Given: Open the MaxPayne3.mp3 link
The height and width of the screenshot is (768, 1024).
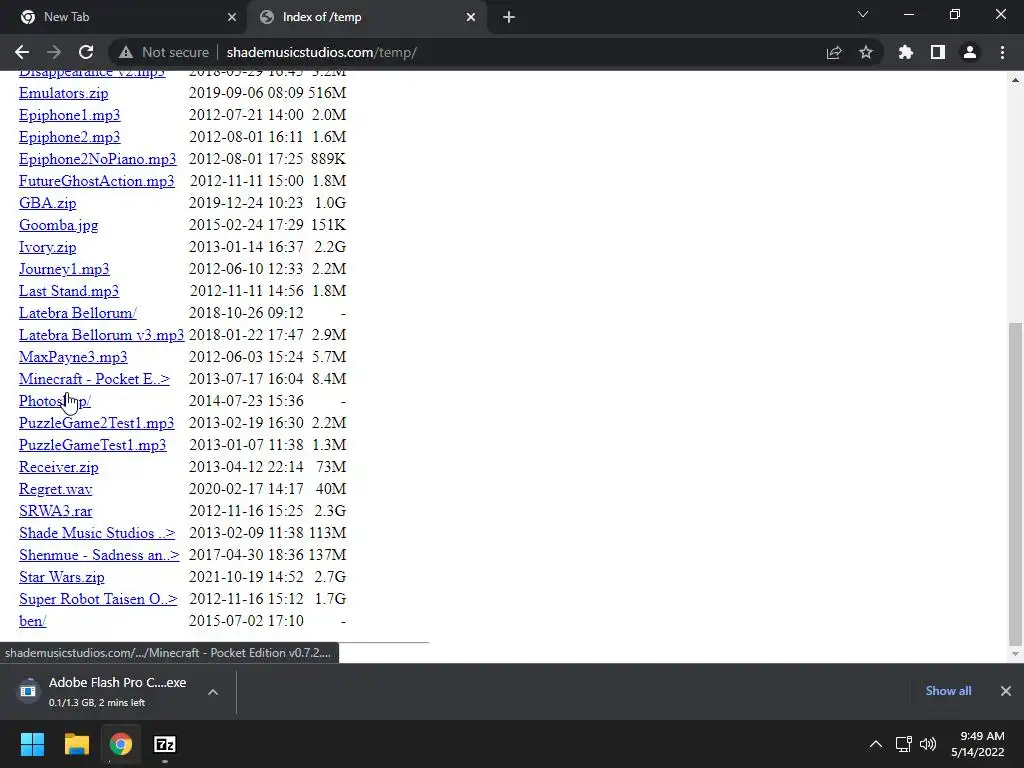Looking at the screenshot, I should (73, 357).
